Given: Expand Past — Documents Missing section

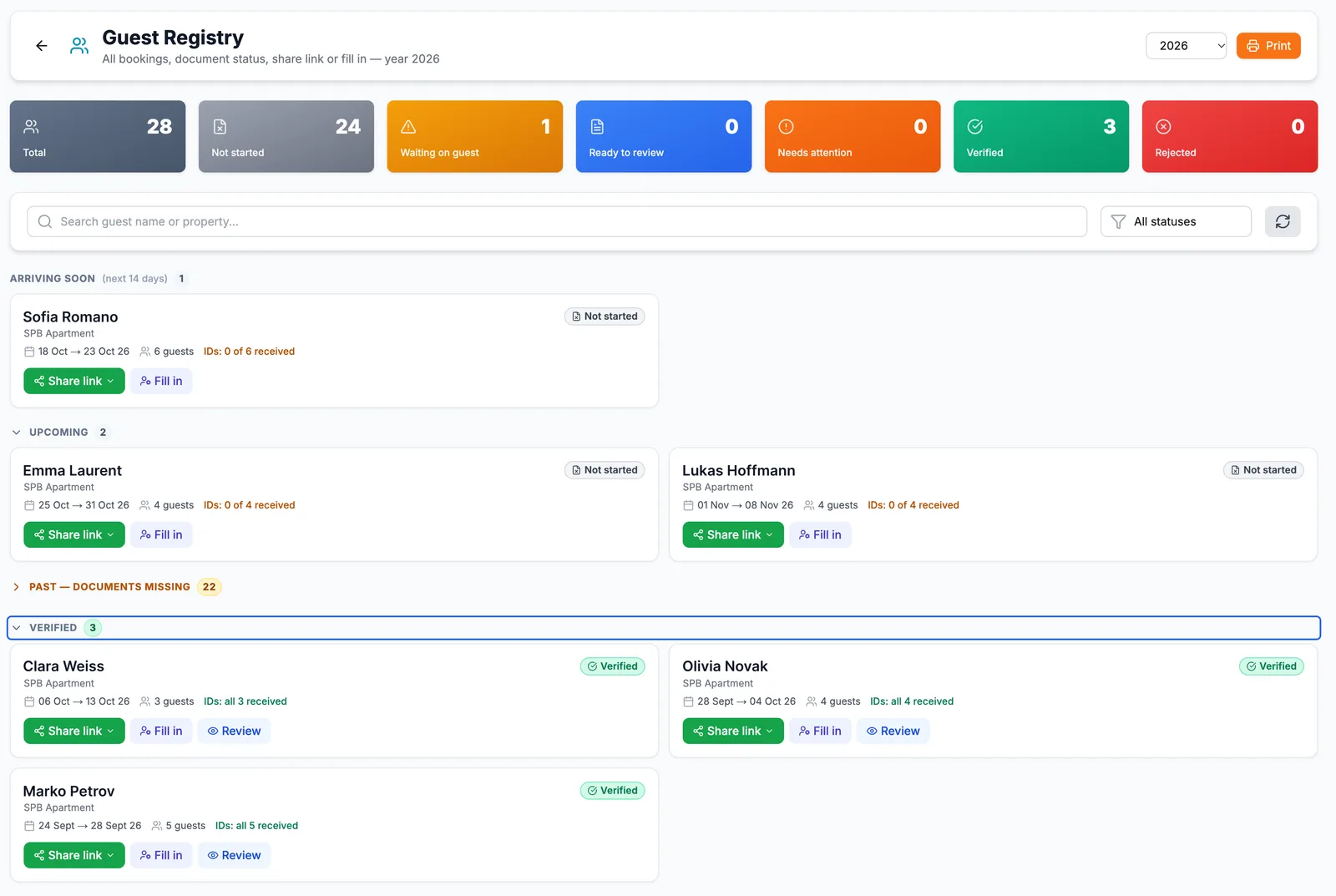Looking at the screenshot, I should 16,587.
